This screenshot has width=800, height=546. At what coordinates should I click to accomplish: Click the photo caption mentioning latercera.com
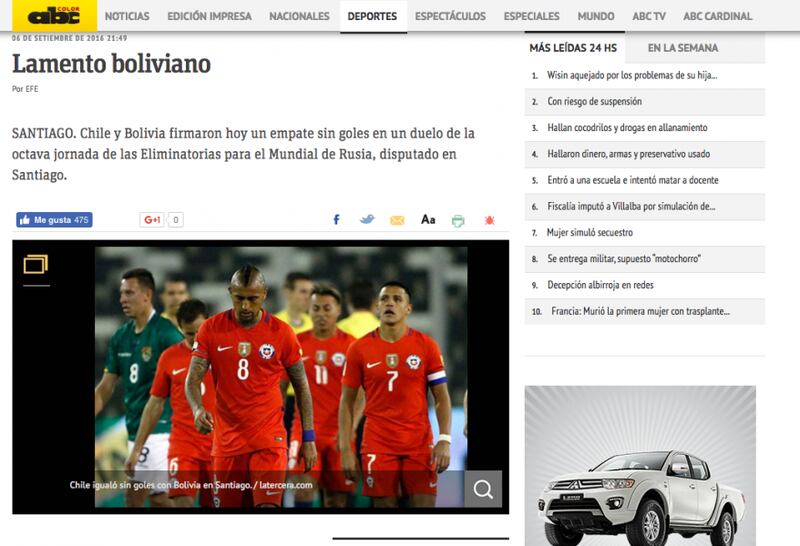tap(191, 485)
